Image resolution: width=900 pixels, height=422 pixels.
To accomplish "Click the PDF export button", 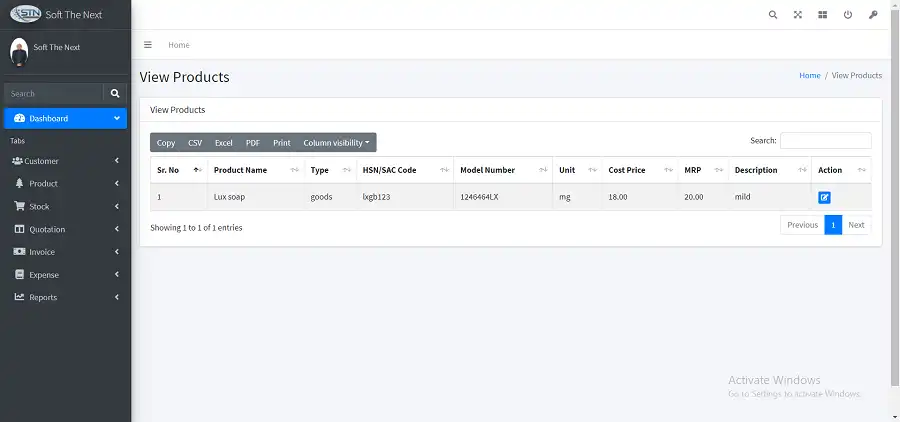I will (x=253, y=143).
